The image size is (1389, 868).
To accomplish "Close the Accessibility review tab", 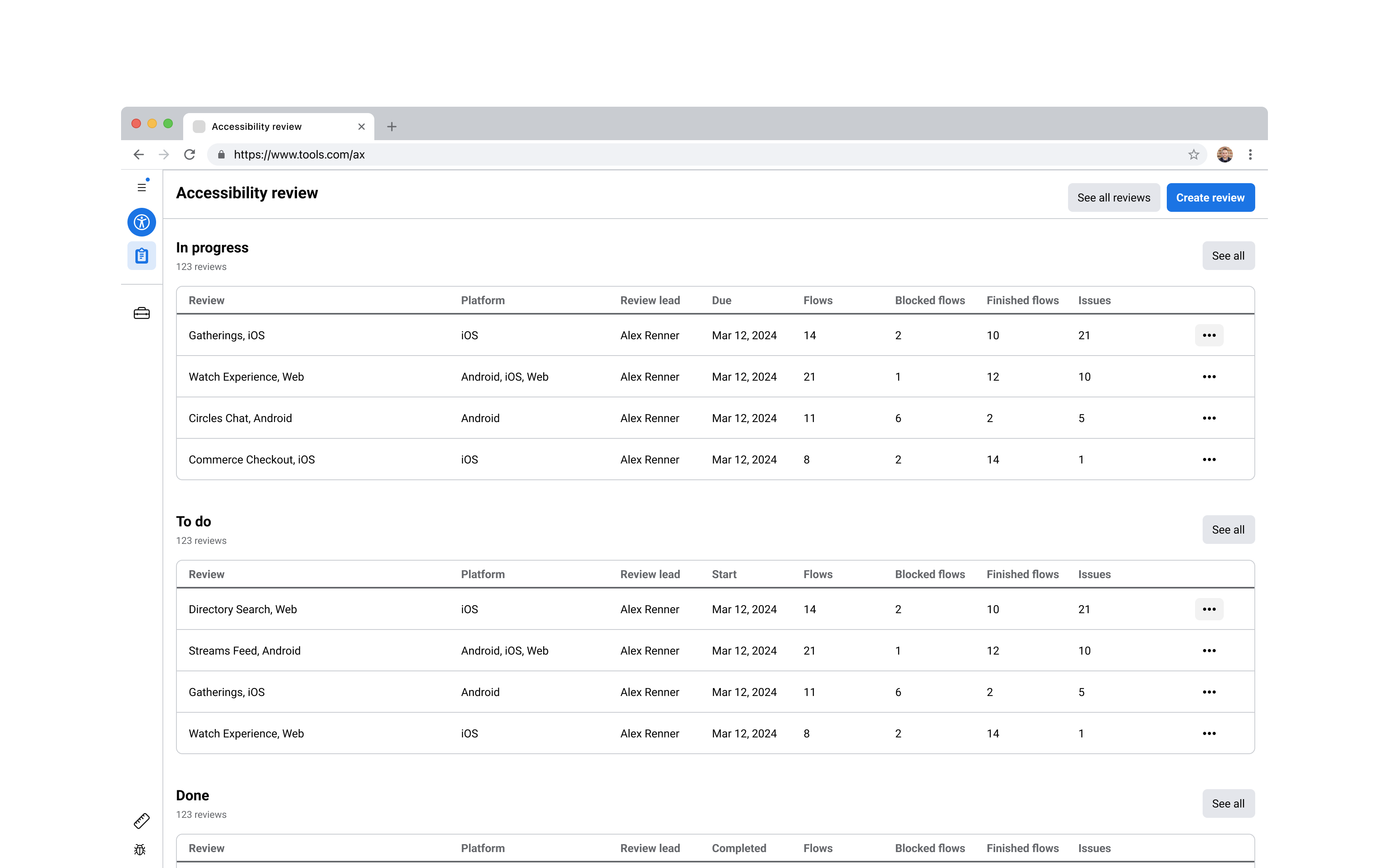I will (x=362, y=126).
